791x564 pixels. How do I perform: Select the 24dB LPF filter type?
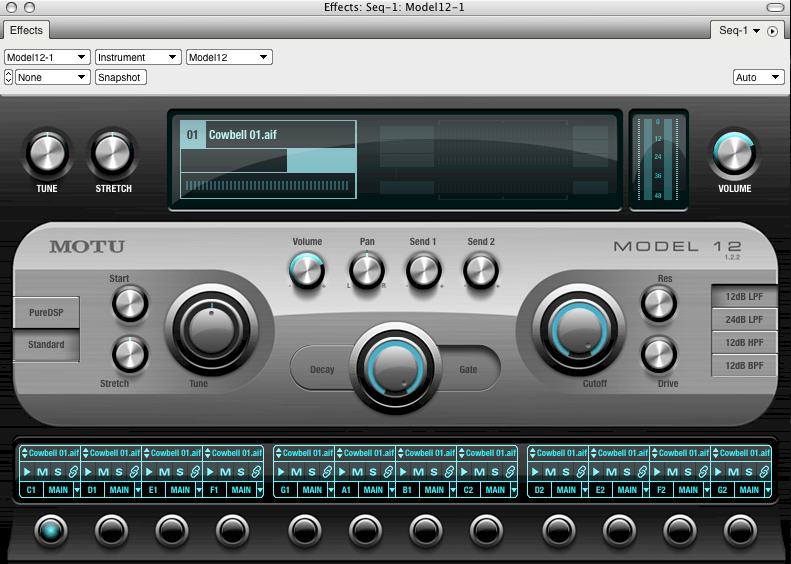tap(744, 319)
